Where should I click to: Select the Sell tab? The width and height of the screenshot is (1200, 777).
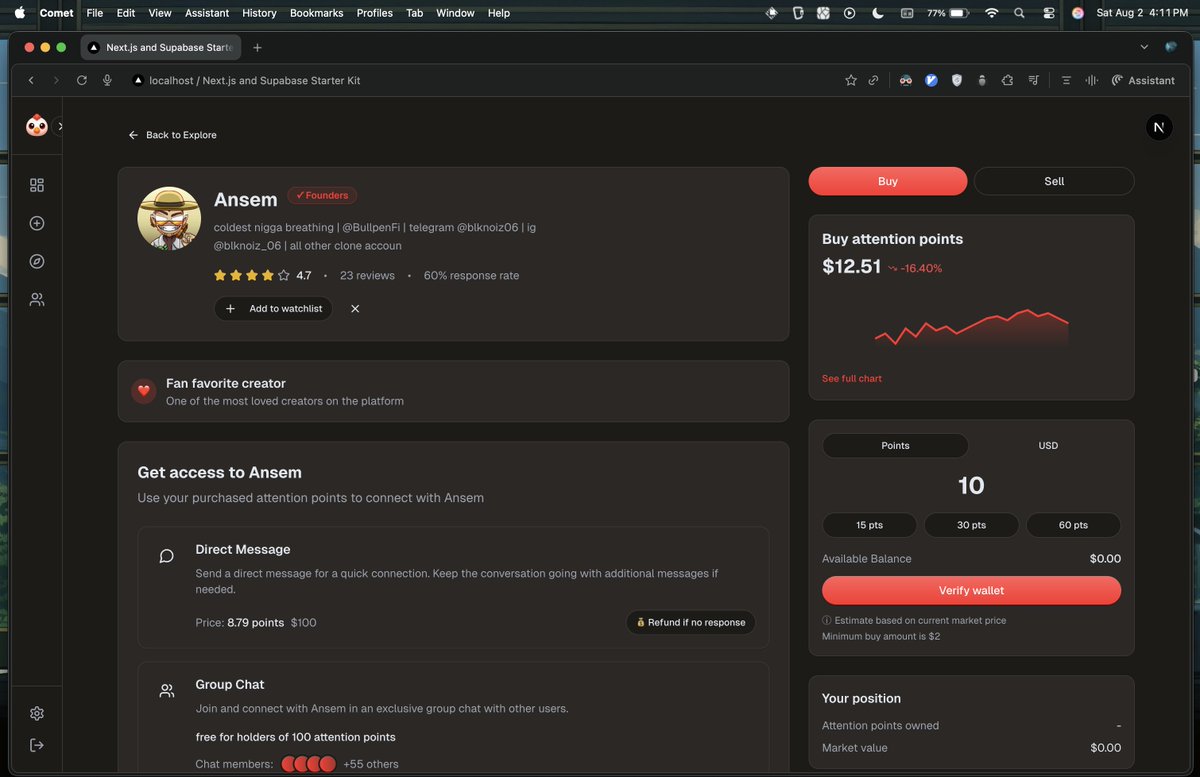[1054, 181]
